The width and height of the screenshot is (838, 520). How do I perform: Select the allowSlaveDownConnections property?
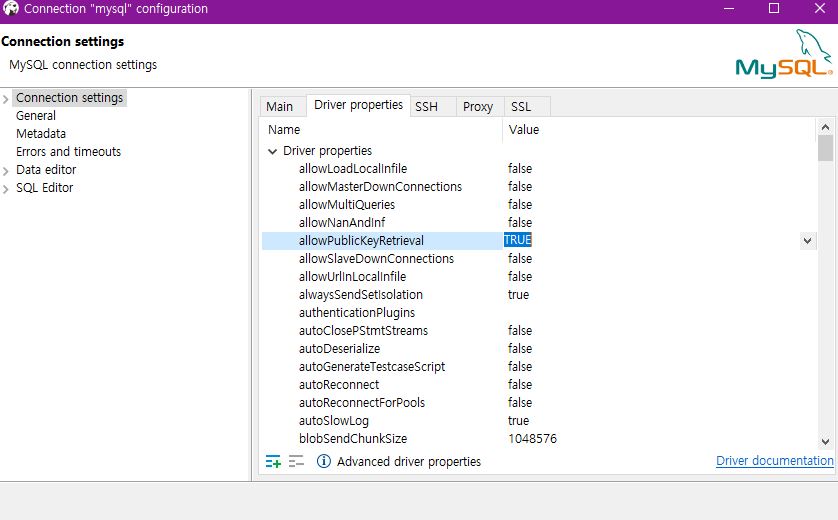376,259
